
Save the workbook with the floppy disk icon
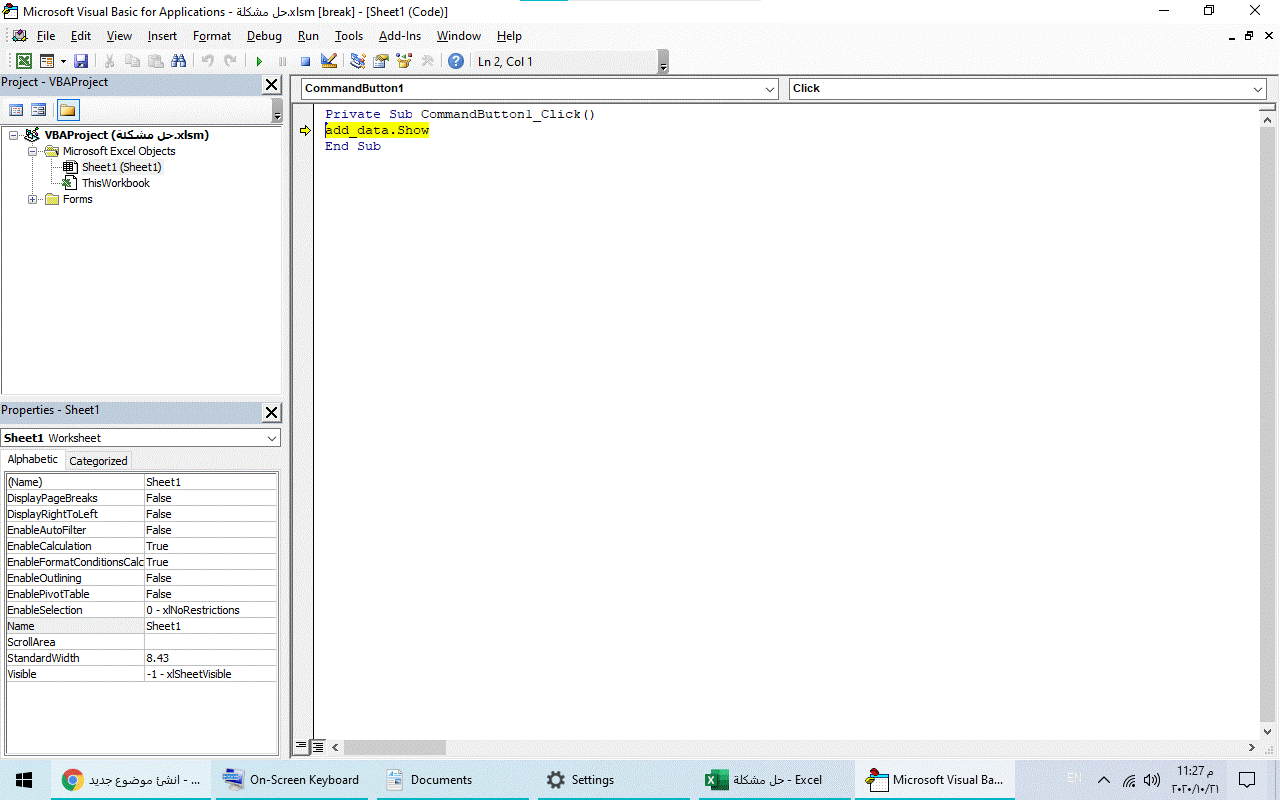[81, 61]
